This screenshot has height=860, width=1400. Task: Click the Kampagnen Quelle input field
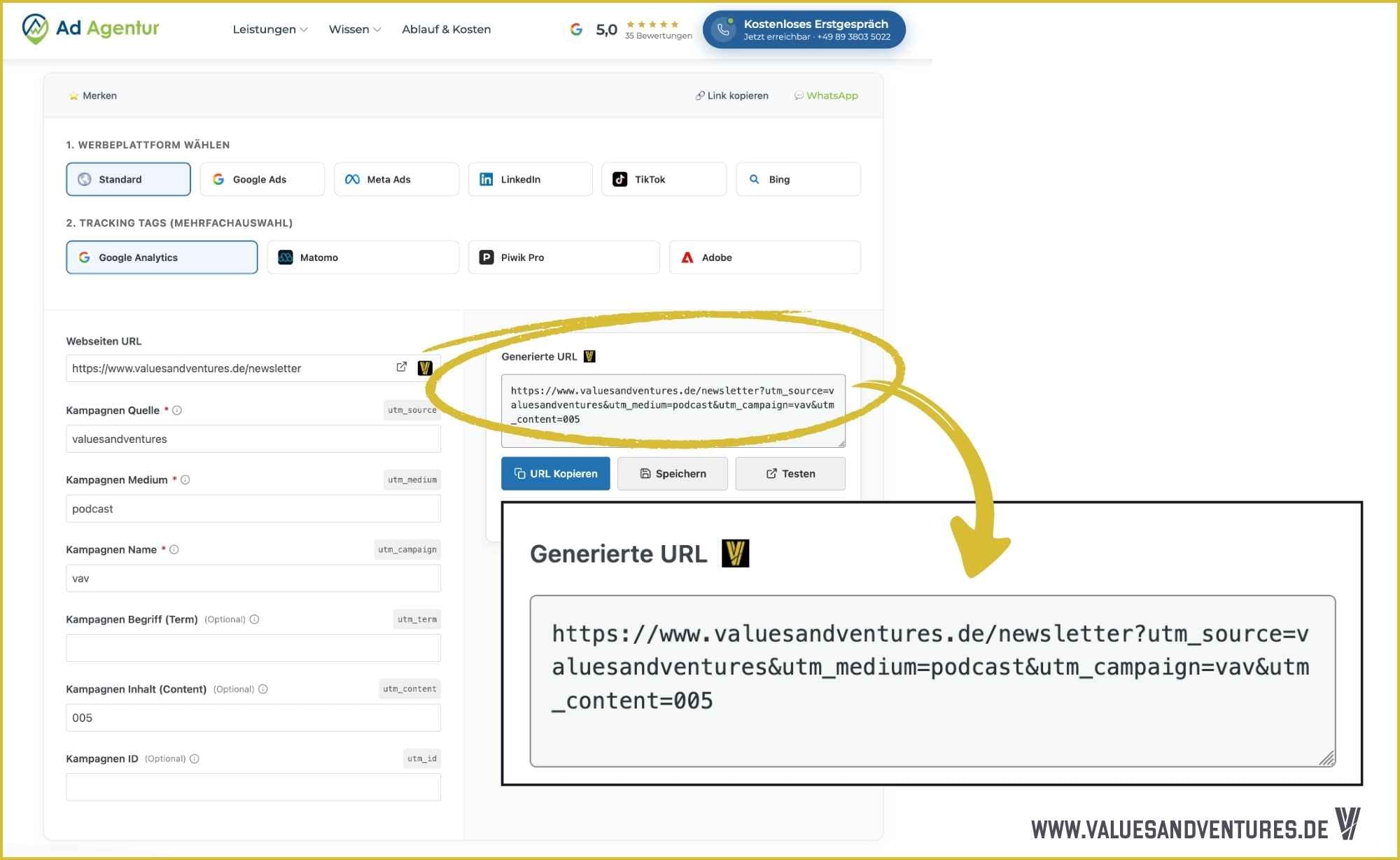point(253,439)
